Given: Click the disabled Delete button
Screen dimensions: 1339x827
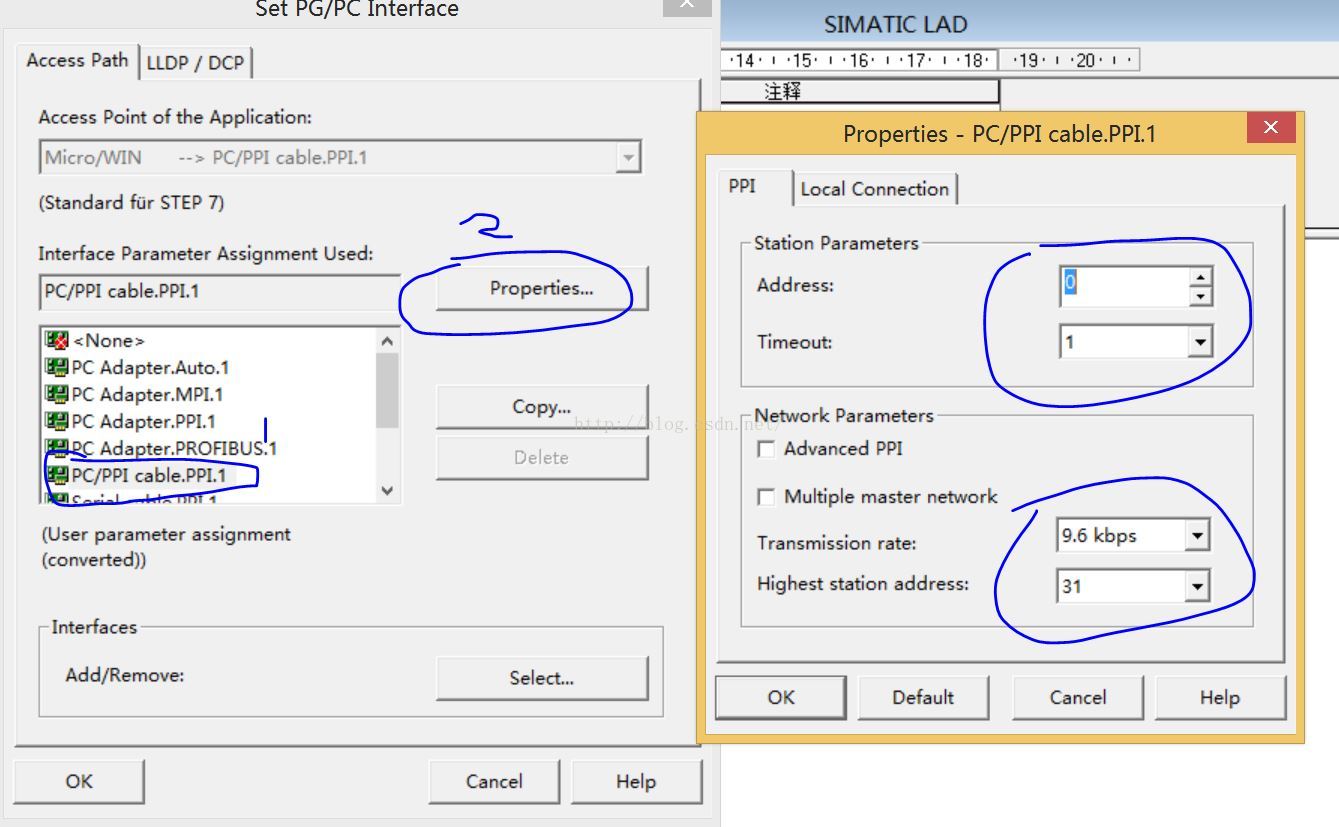Looking at the screenshot, I should (541, 457).
